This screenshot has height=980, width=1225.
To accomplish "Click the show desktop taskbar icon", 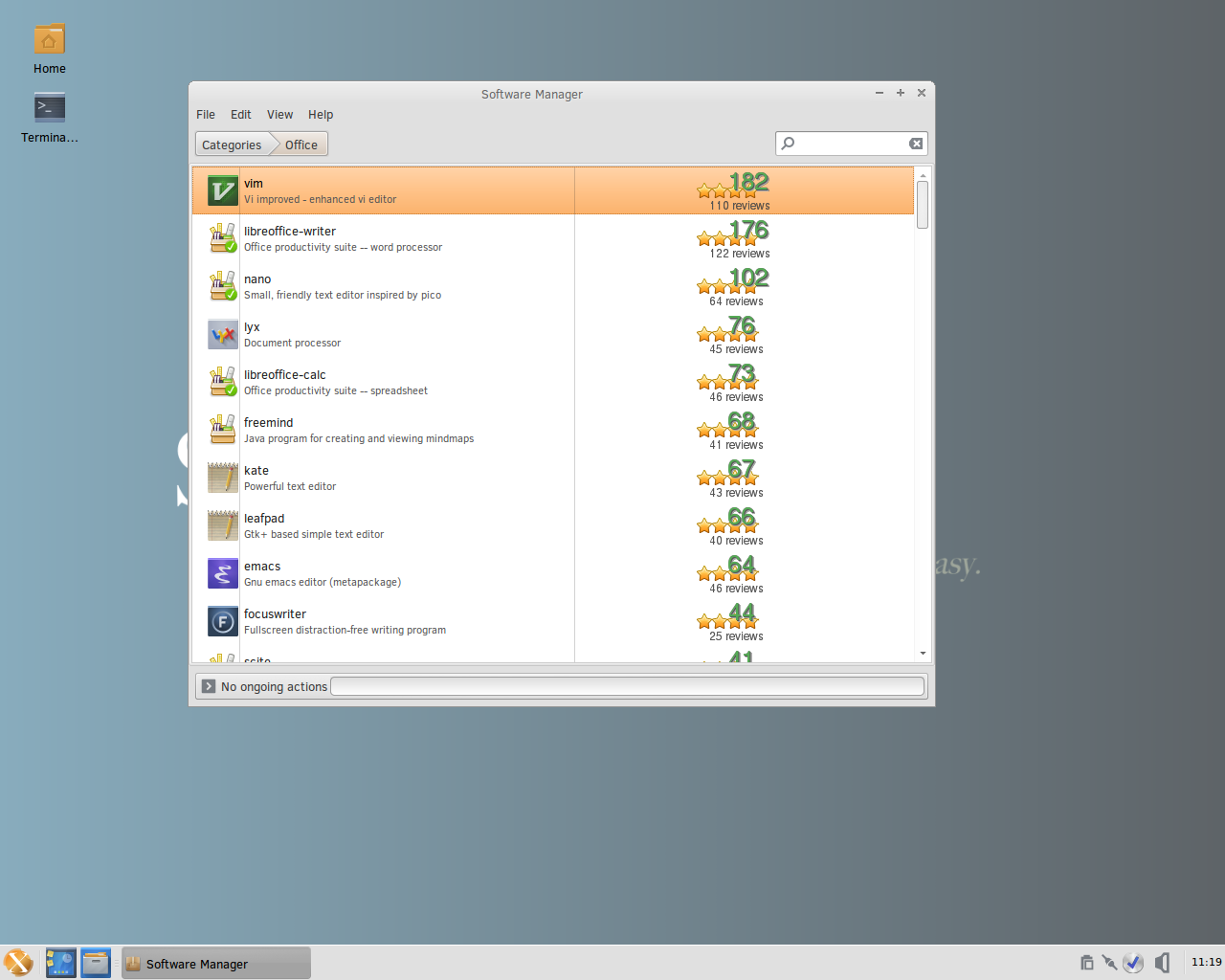I will 60,963.
